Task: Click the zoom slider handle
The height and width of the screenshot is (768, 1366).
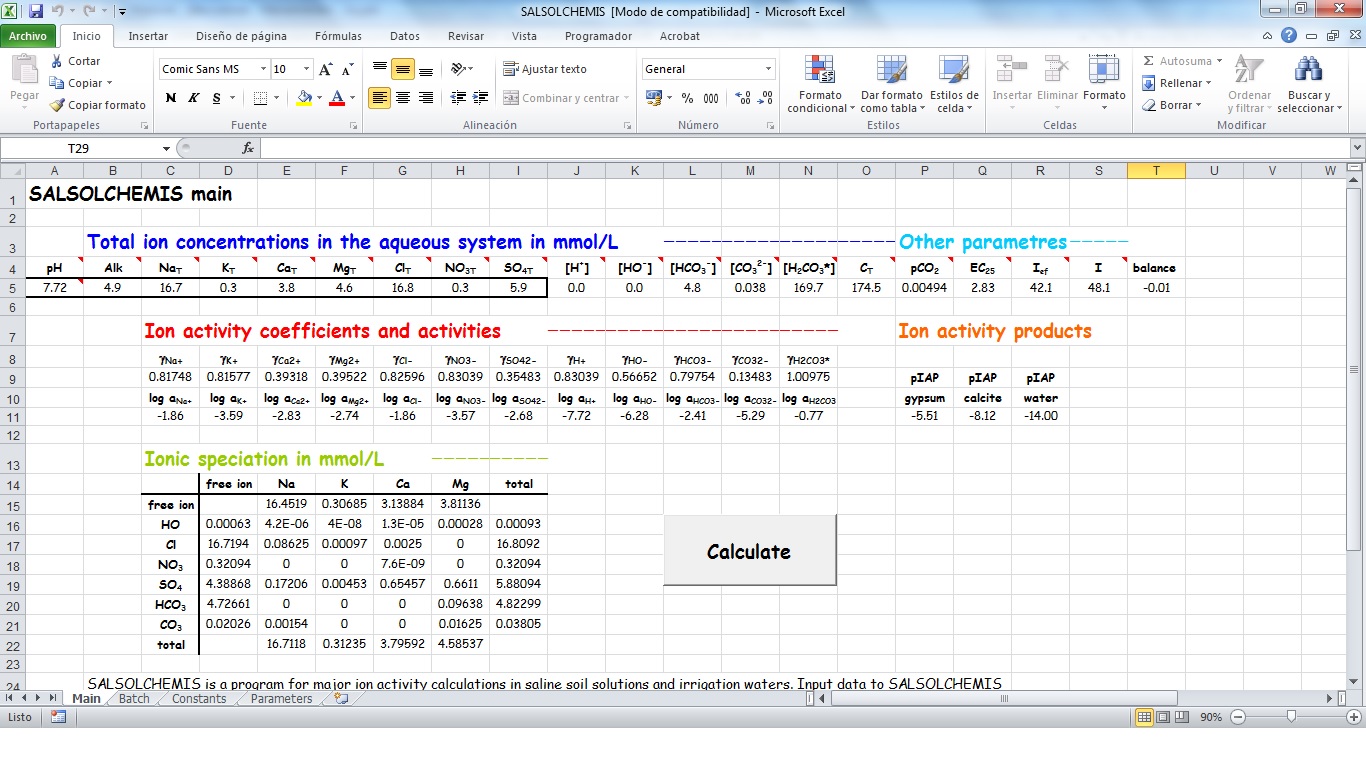Action: click(1291, 717)
